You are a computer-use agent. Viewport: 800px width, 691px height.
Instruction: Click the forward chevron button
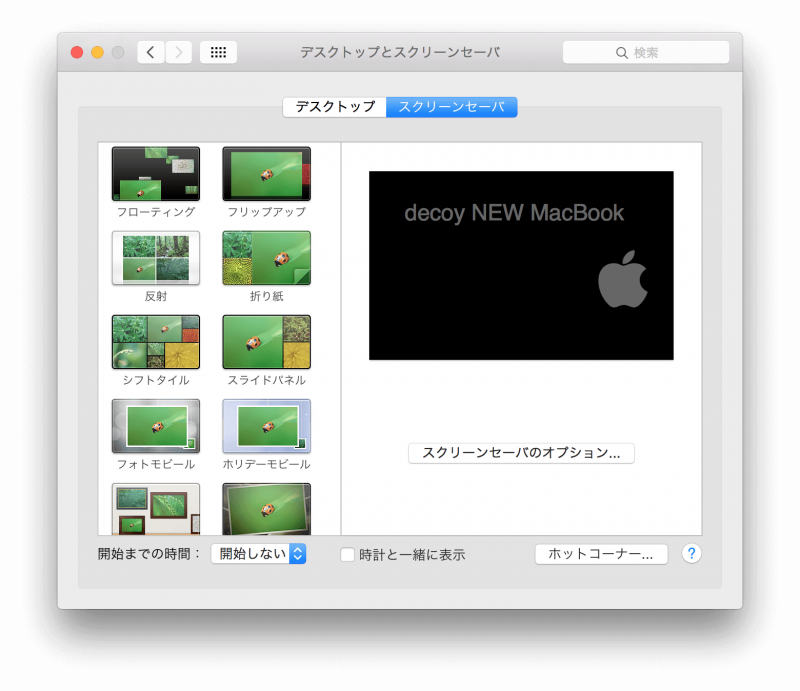pyautogui.click(x=179, y=52)
